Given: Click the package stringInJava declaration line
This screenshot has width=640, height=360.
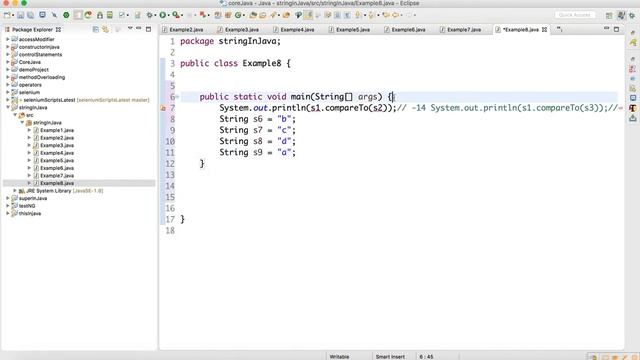Looking at the screenshot, I should [x=231, y=41].
